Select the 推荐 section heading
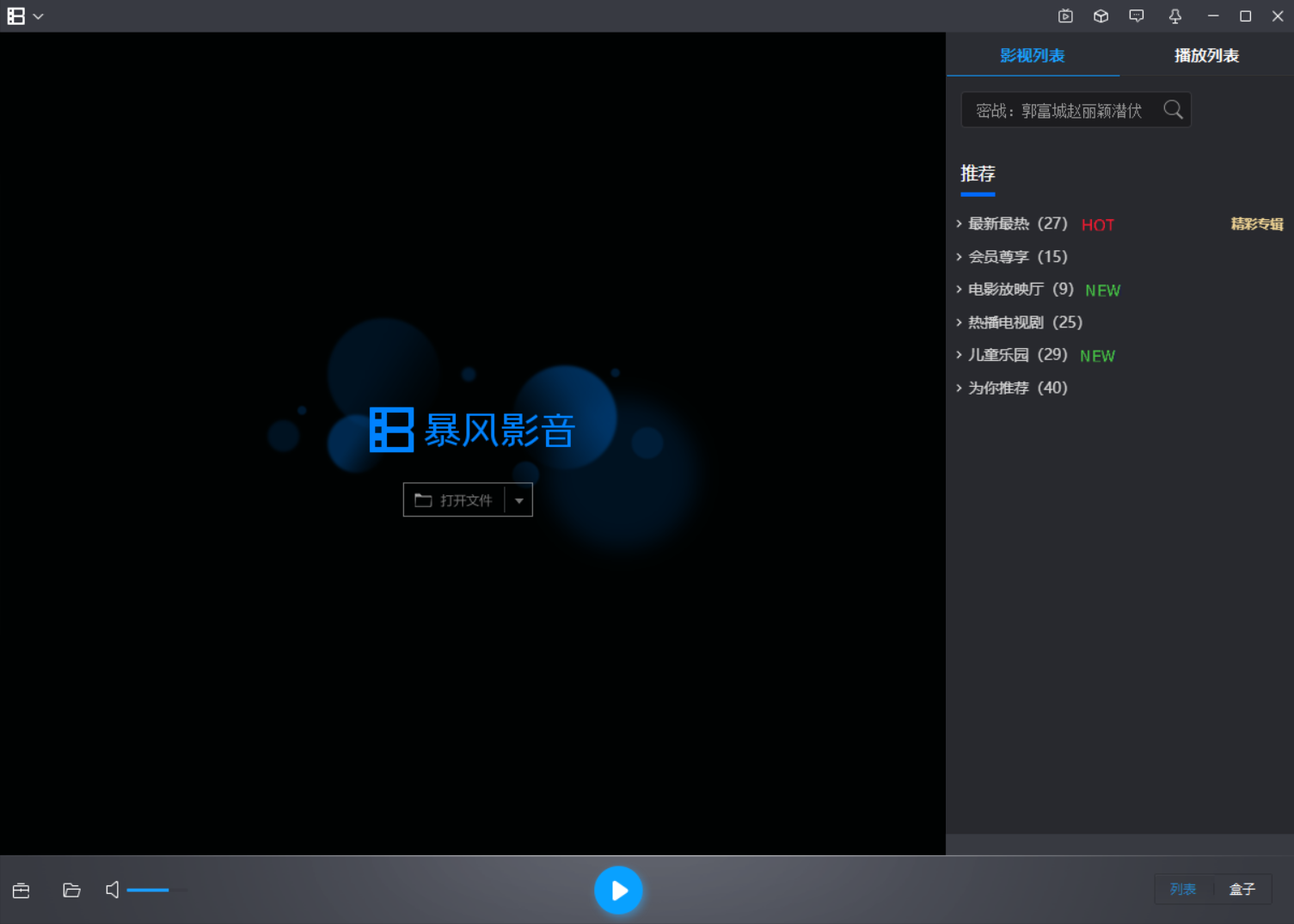 pos(978,174)
